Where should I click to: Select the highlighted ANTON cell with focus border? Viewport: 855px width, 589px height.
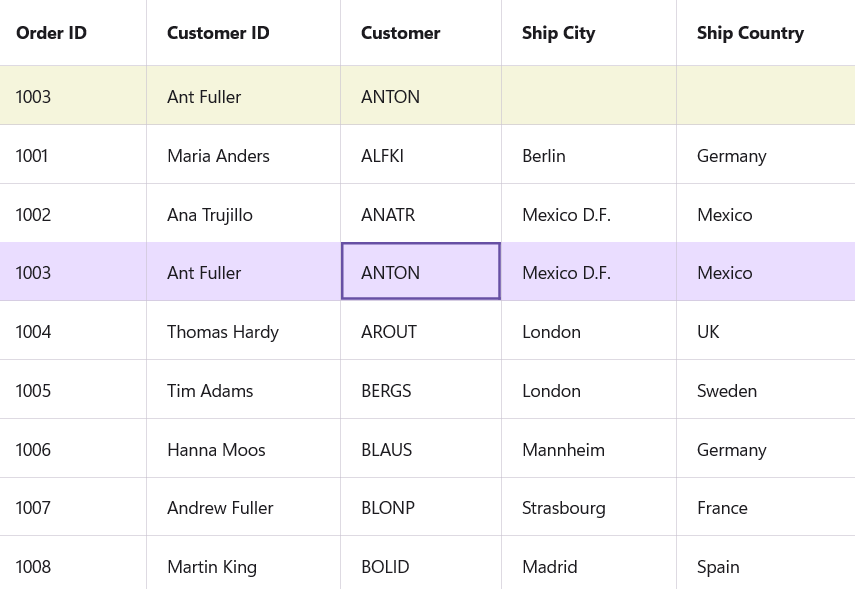click(x=421, y=272)
